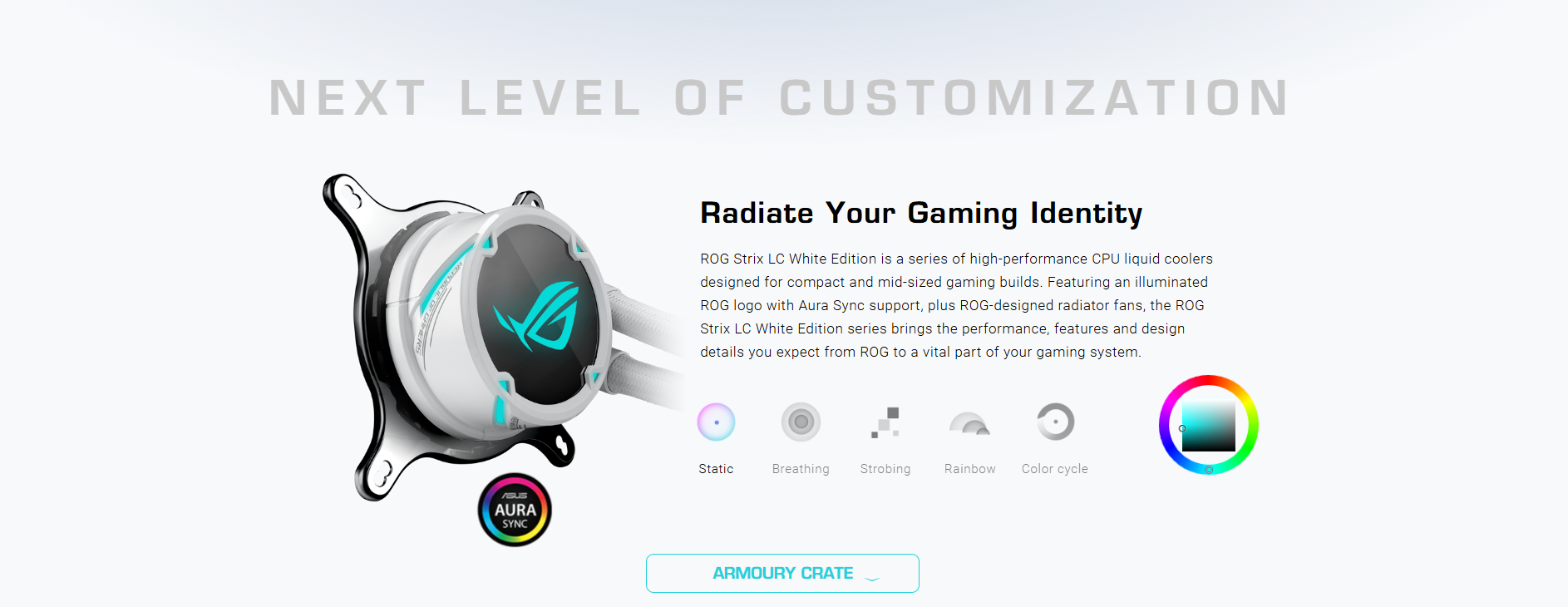
Task: Select the Static text label
Action: 716,469
